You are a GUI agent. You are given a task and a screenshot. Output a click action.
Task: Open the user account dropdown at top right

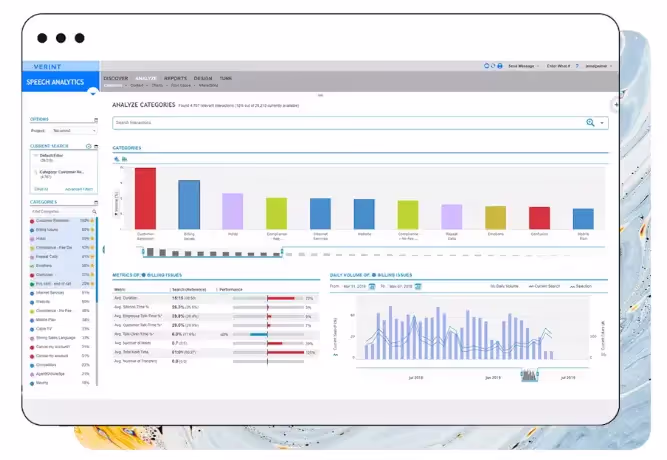[x=599, y=66]
